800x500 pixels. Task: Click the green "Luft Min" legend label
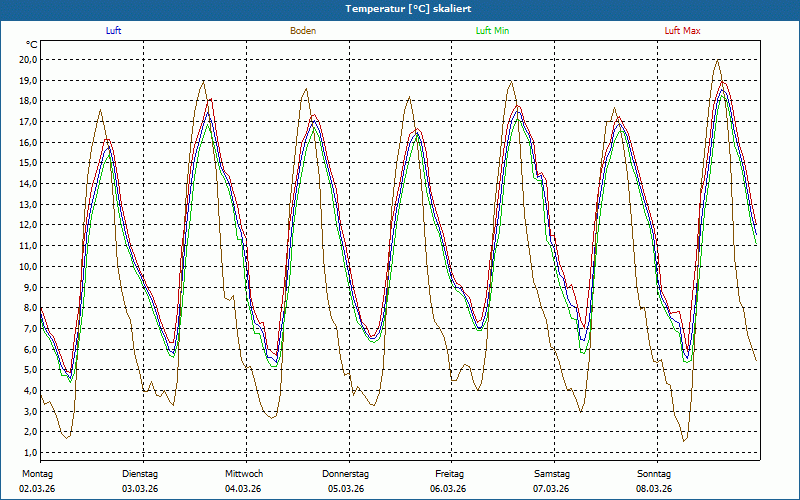(x=493, y=31)
